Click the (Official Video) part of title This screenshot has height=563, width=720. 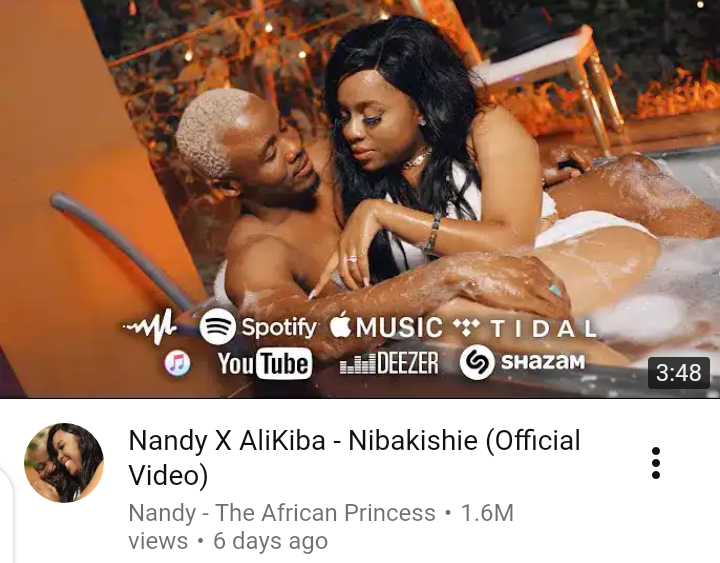354,457
